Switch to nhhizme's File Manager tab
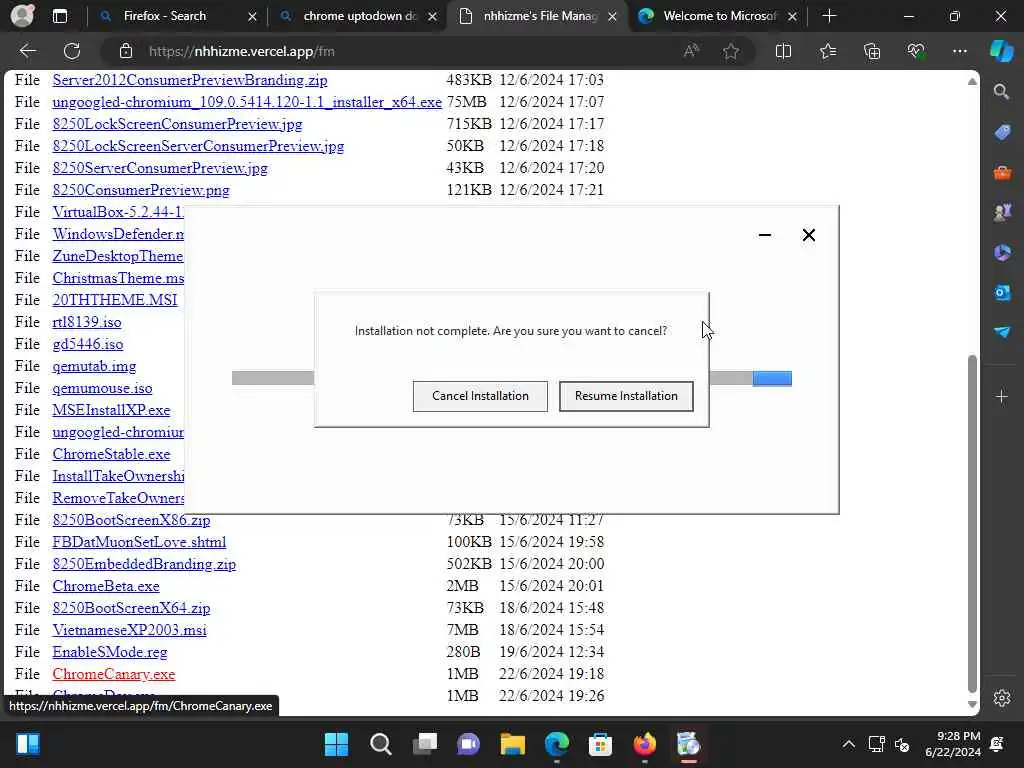1024x768 pixels. point(539,16)
